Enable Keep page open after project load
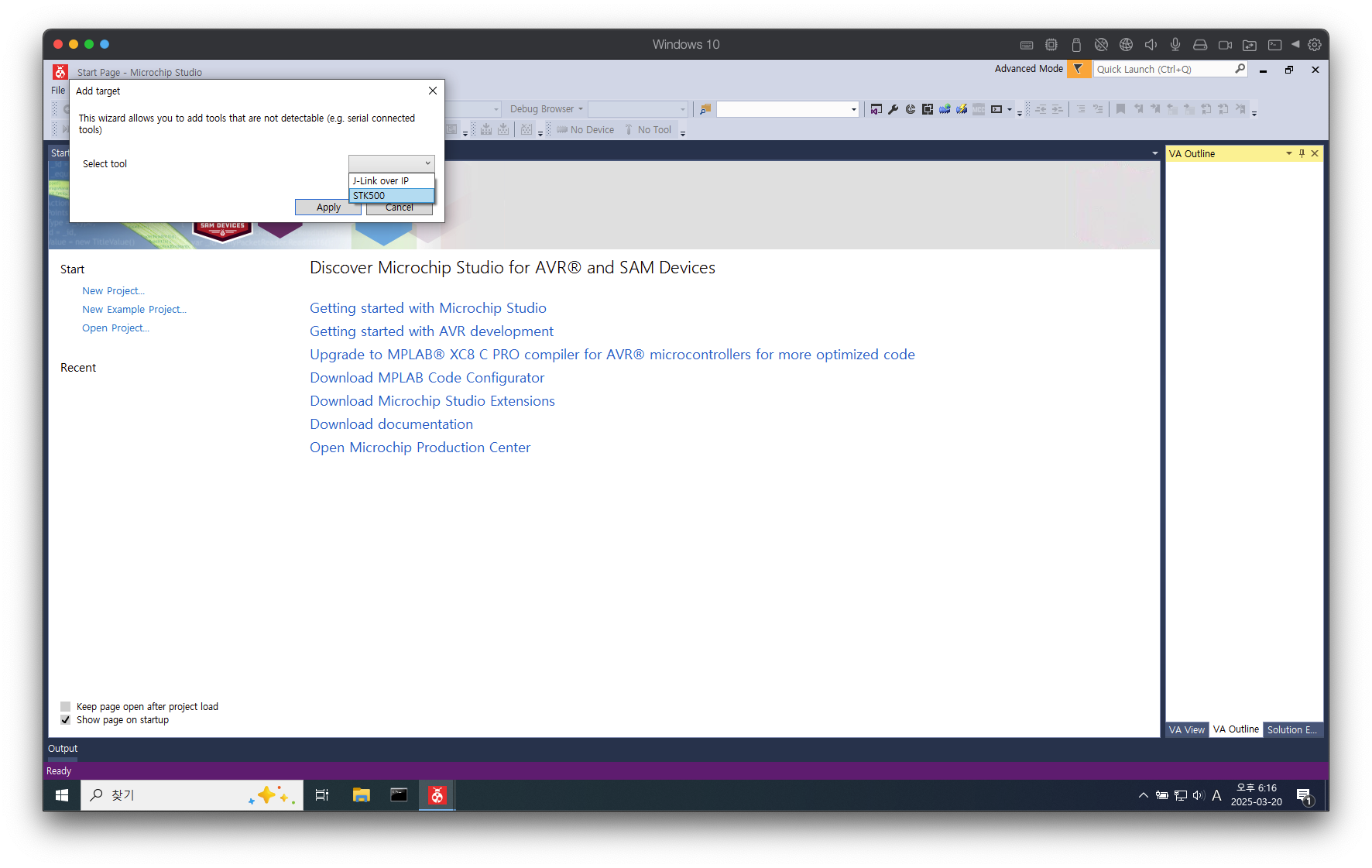This screenshot has width=1372, height=868. [66, 706]
